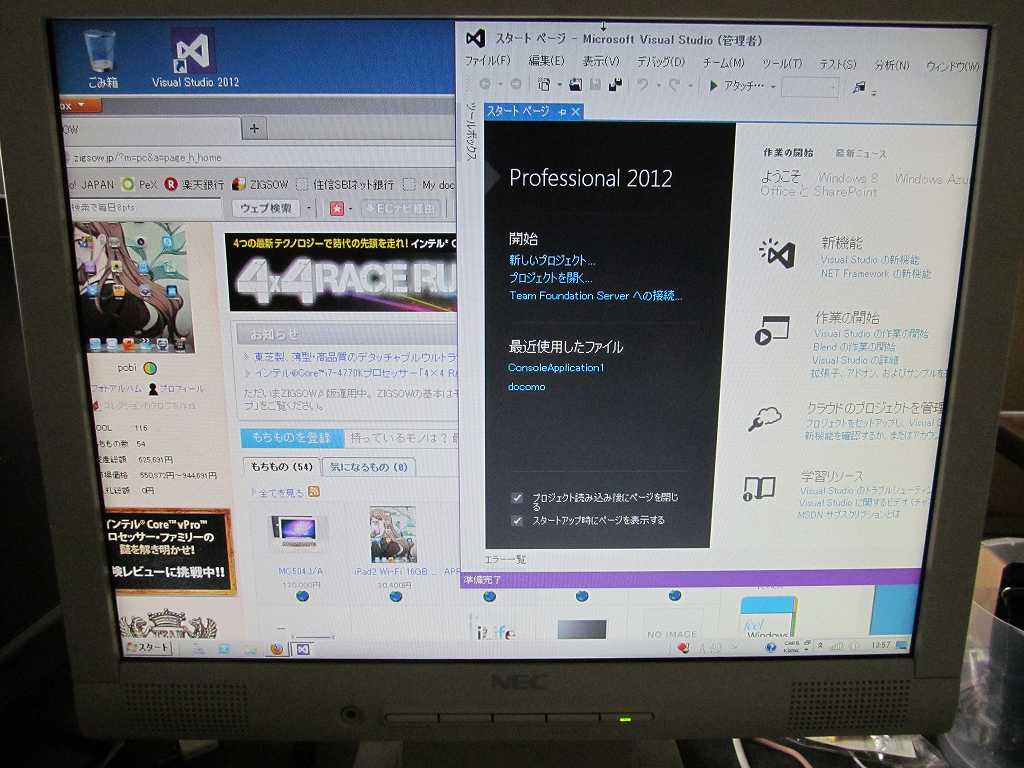Click the 学習リソース book icon
1024x768 pixels.
point(759,488)
